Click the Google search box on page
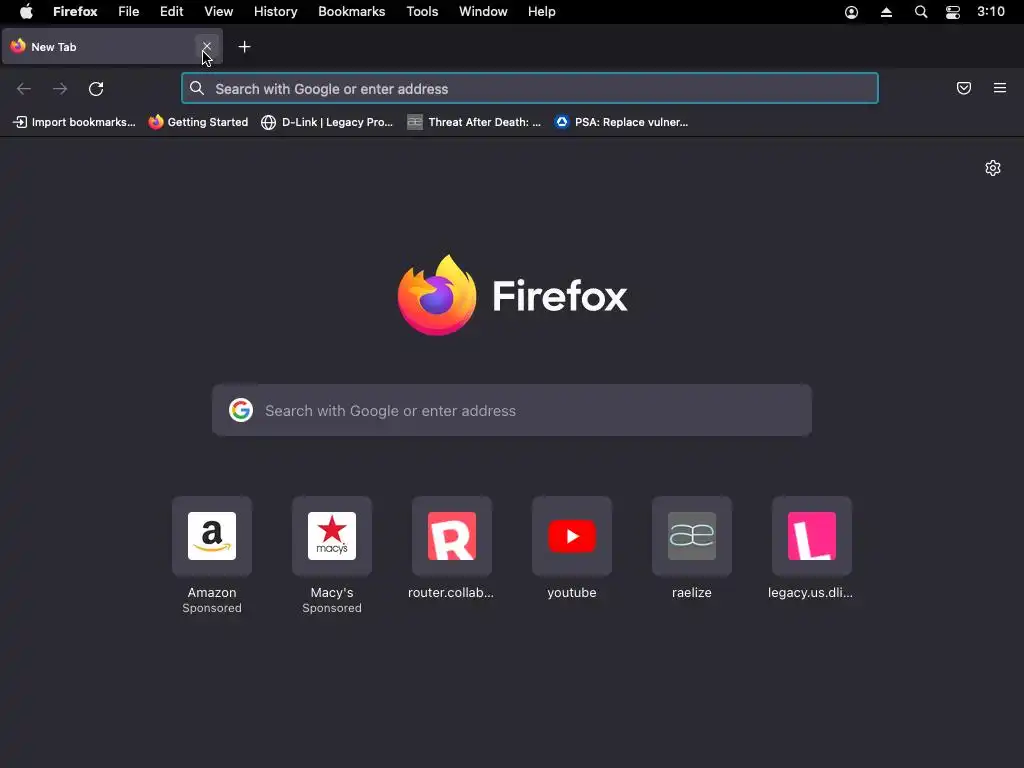 click(512, 410)
